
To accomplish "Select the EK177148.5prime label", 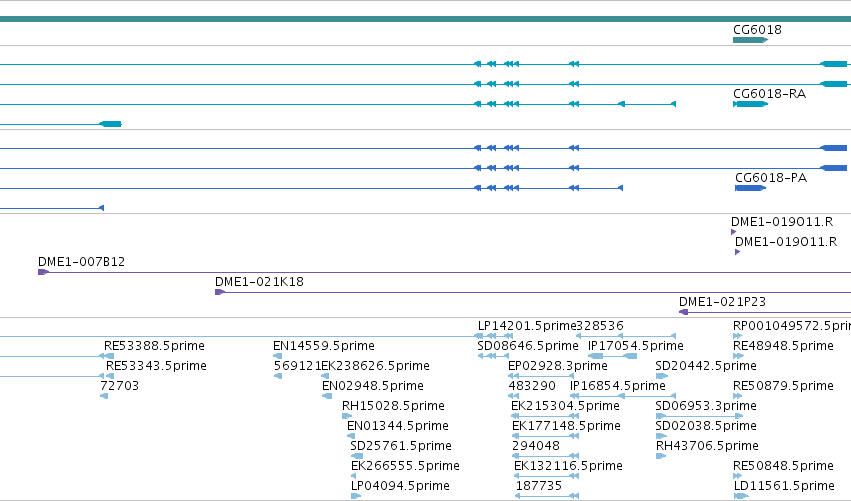I will tap(566, 426).
